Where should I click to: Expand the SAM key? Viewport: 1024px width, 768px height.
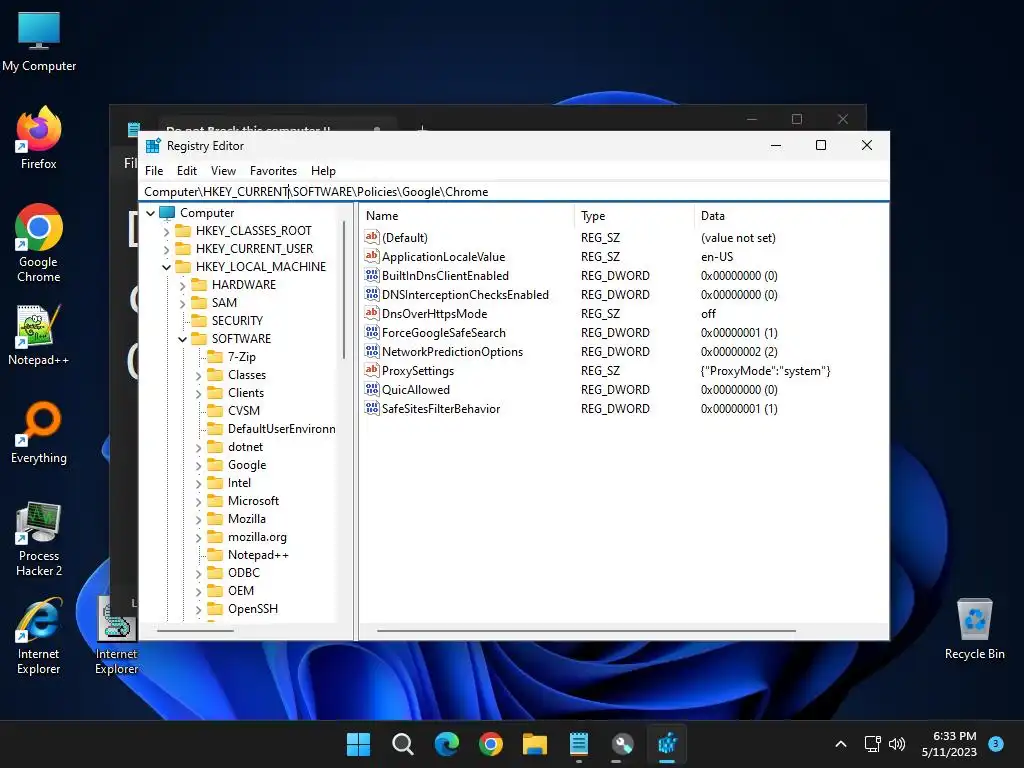click(x=182, y=303)
